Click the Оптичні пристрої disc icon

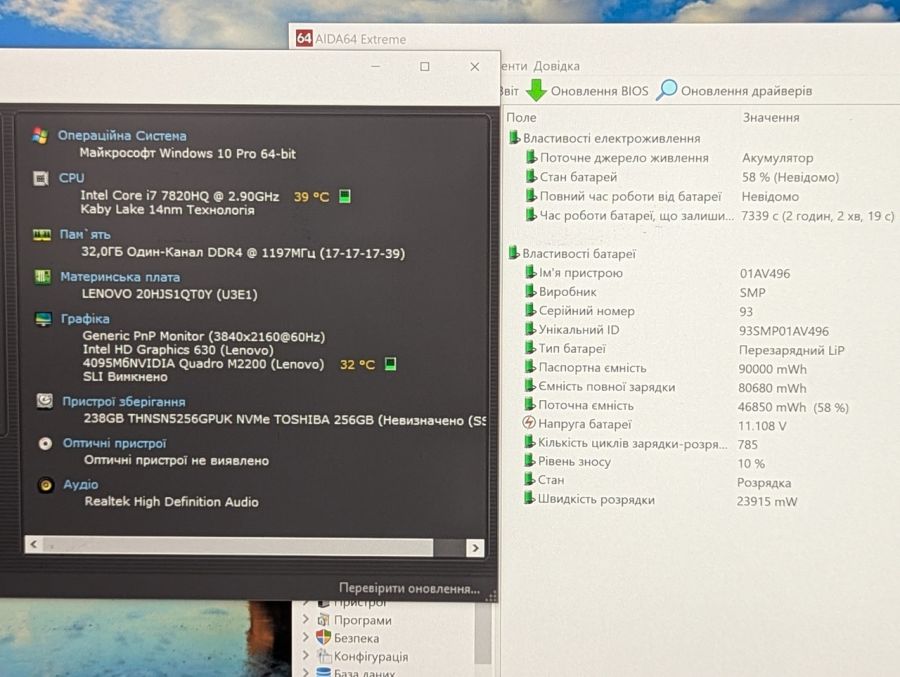click(x=45, y=443)
